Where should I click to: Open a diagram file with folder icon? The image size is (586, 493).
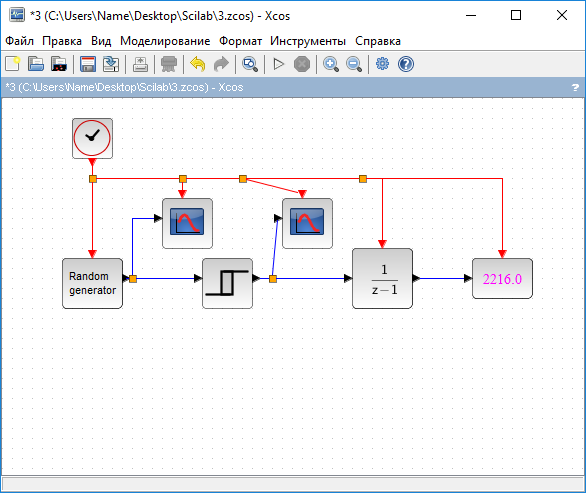tap(36, 64)
